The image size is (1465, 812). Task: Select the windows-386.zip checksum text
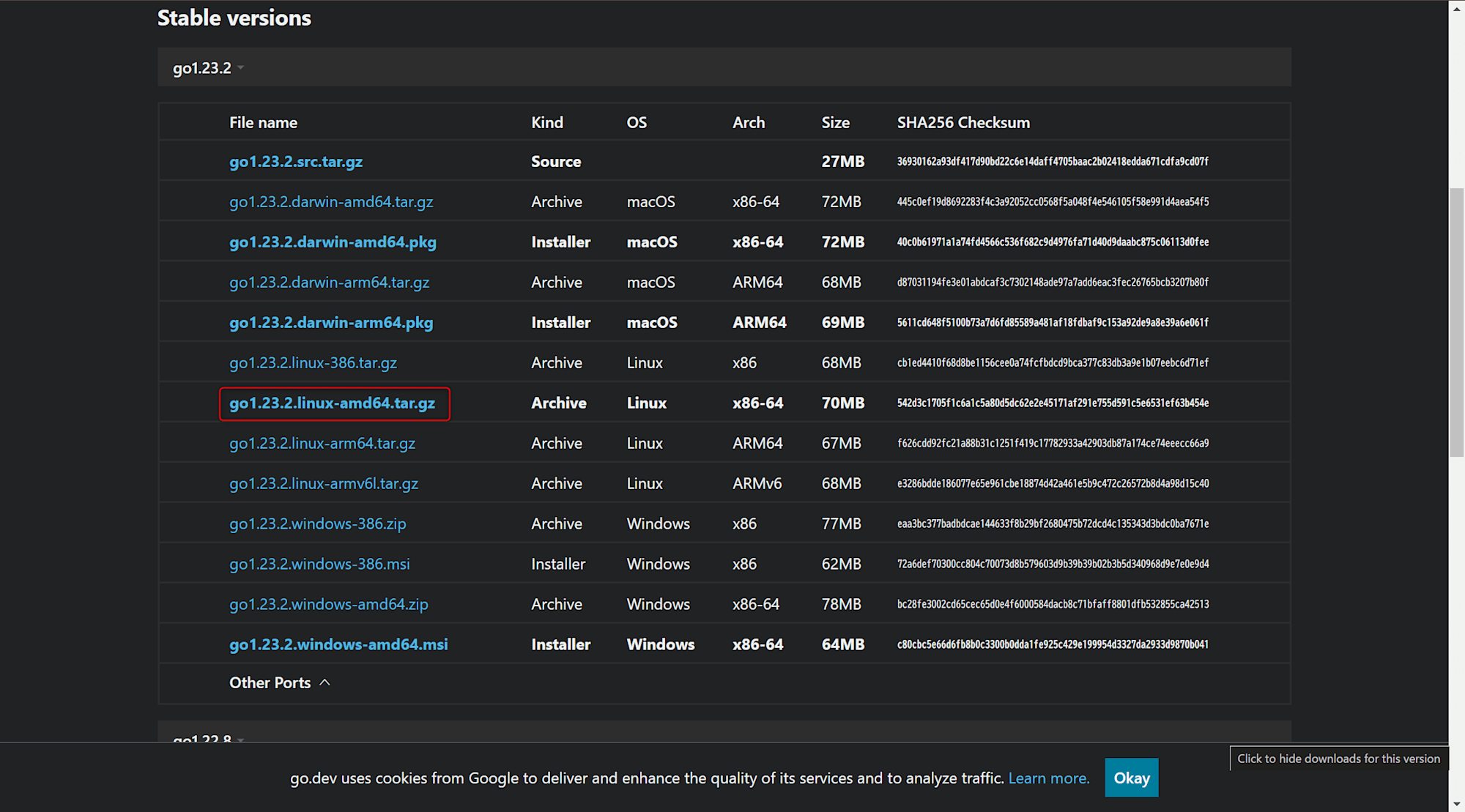point(1053,524)
